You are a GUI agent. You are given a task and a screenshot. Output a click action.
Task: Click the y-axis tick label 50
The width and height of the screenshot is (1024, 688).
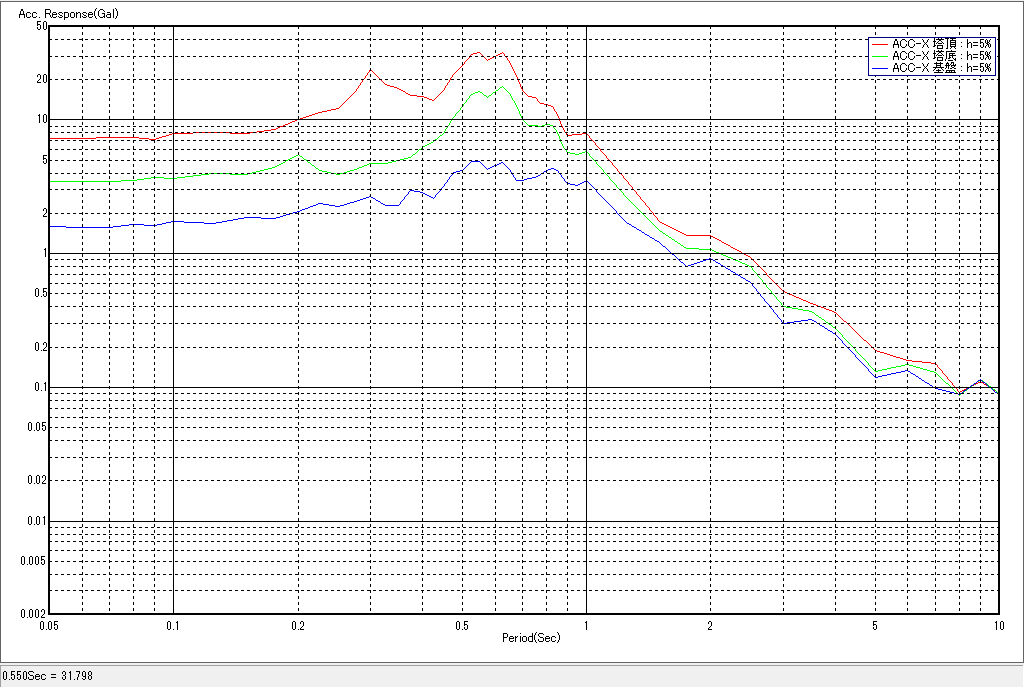[x=42, y=26]
